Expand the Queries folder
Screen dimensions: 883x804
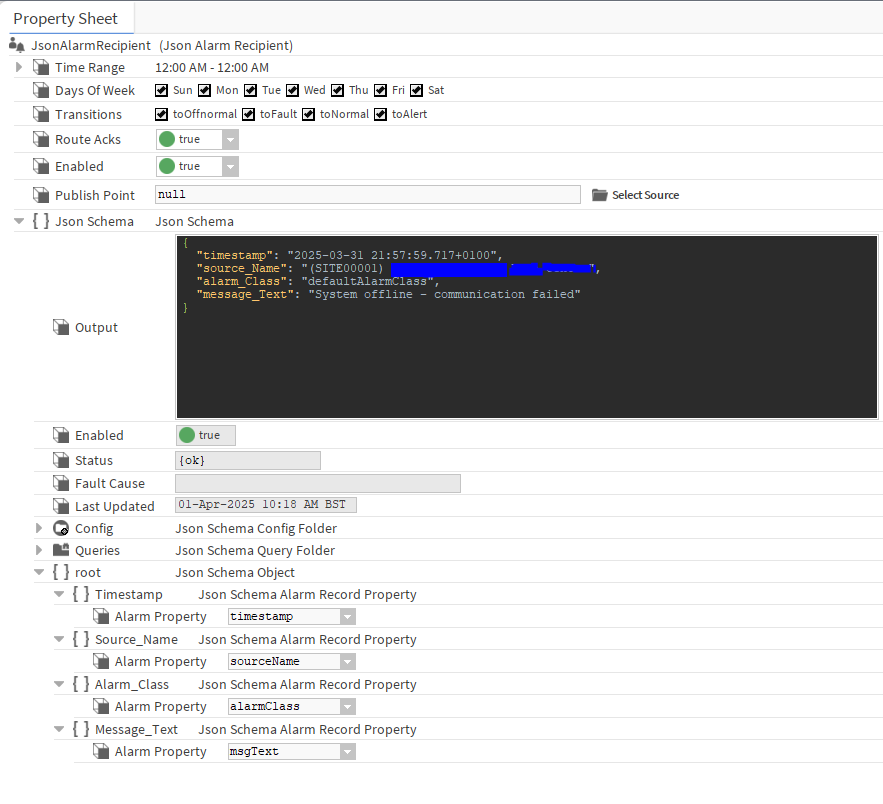click(39, 550)
